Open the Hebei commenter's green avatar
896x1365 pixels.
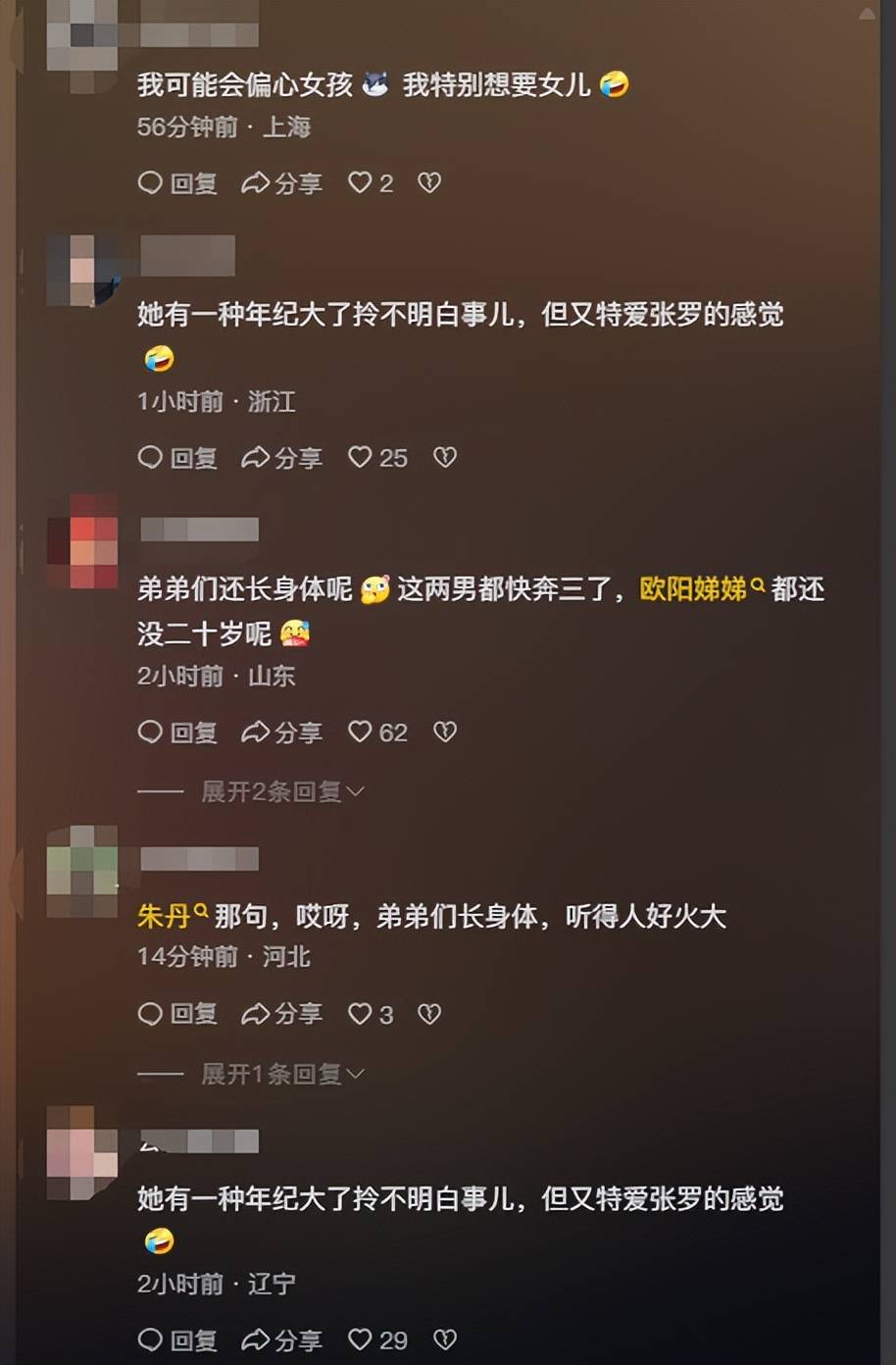click(82, 871)
